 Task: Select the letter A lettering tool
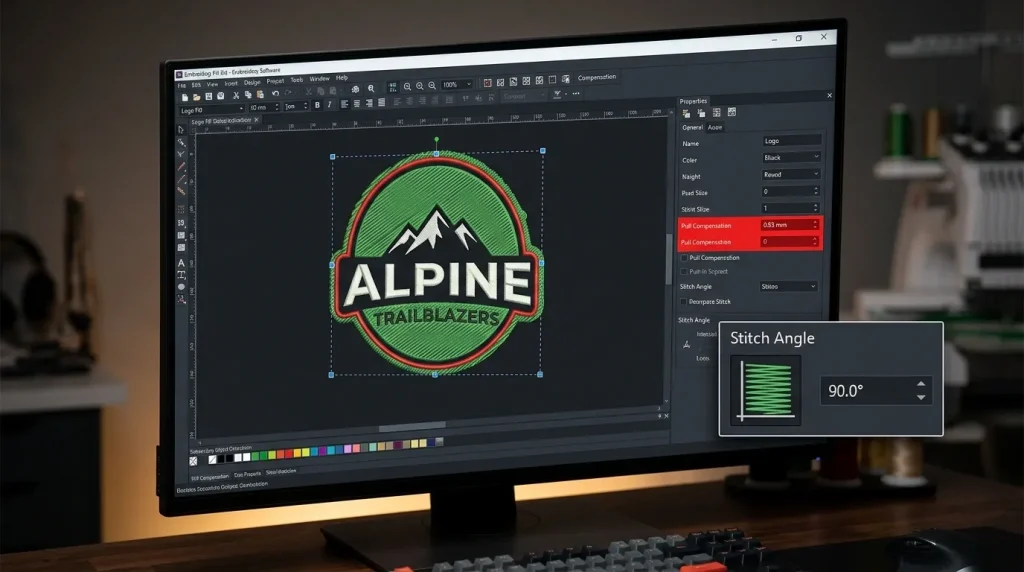point(181,262)
